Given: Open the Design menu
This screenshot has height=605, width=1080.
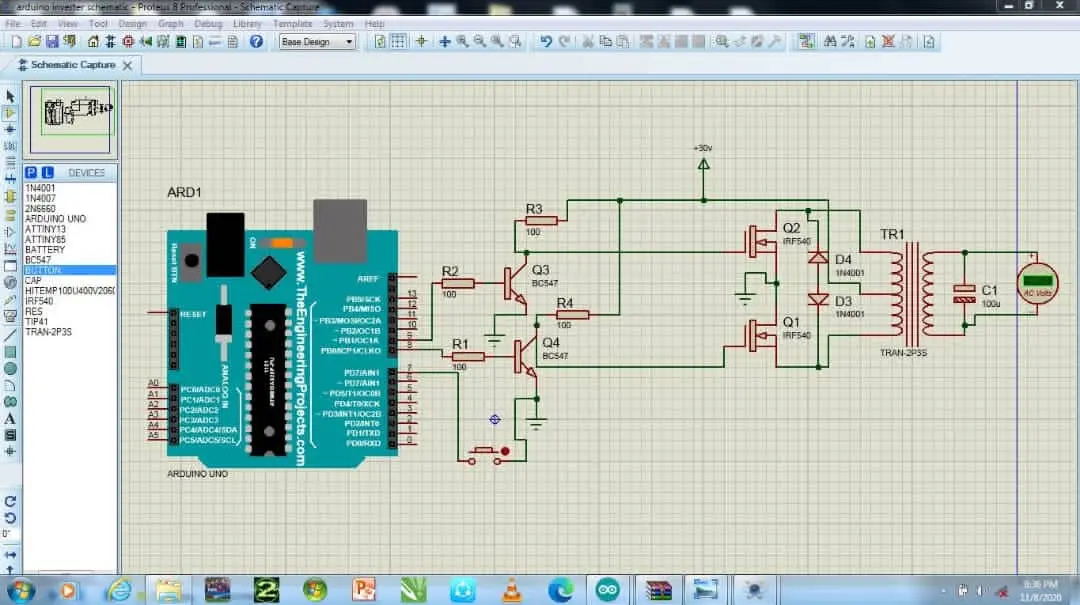Looking at the screenshot, I should click(x=132, y=23).
